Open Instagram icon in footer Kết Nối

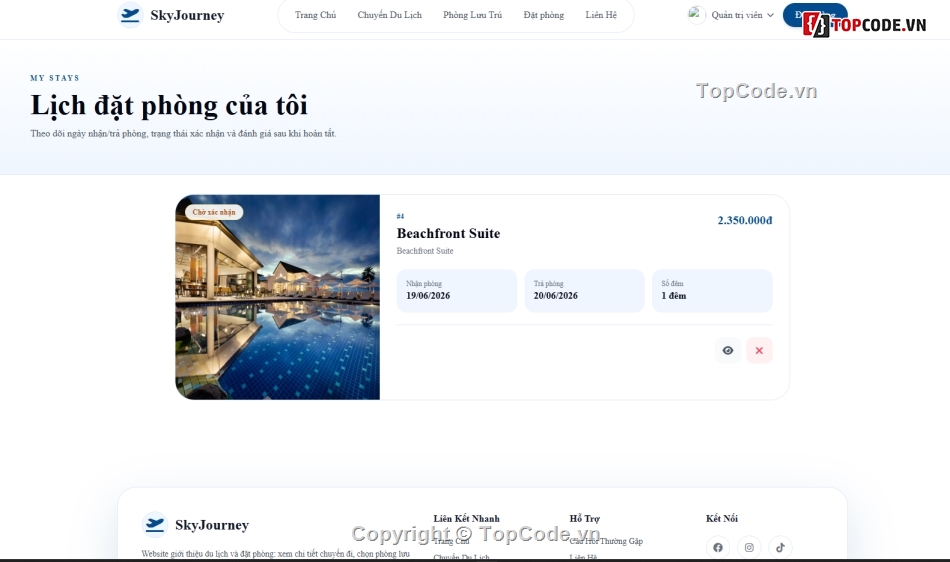pyautogui.click(x=749, y=547)
